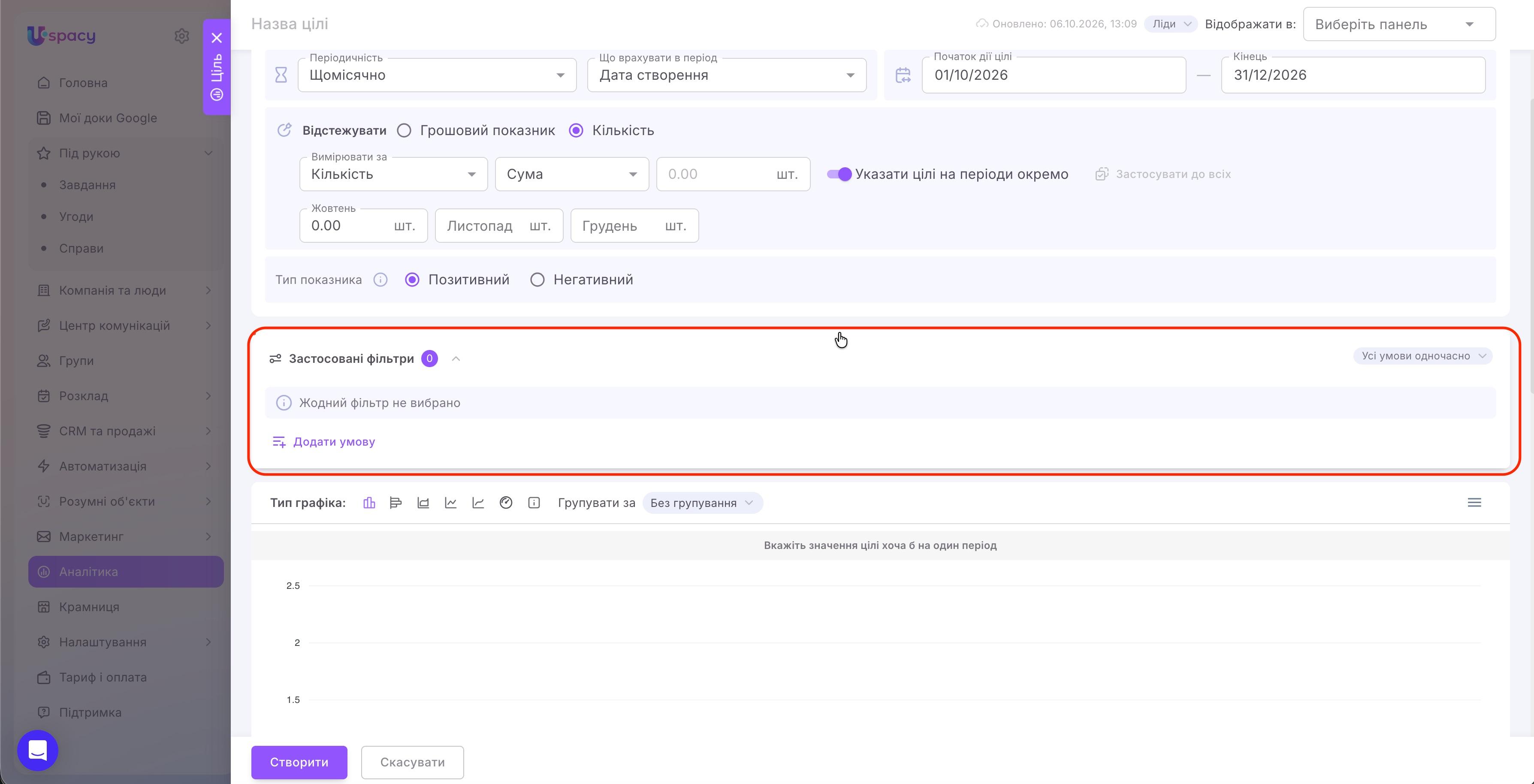Open the Сума aggregation dropdown

pyautogui.click(x=572, y=174)
